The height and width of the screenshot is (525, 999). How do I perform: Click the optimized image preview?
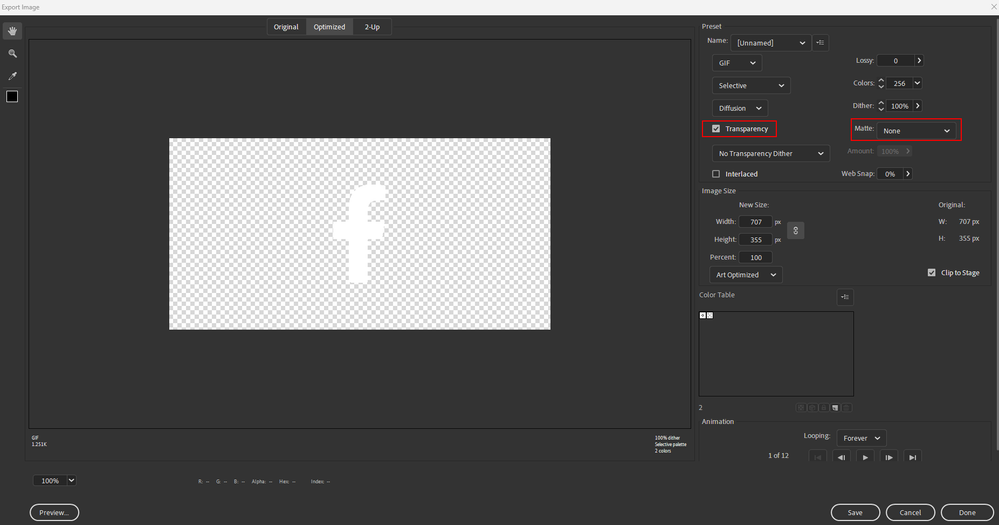pyautogui.click(x=360, y=234)
